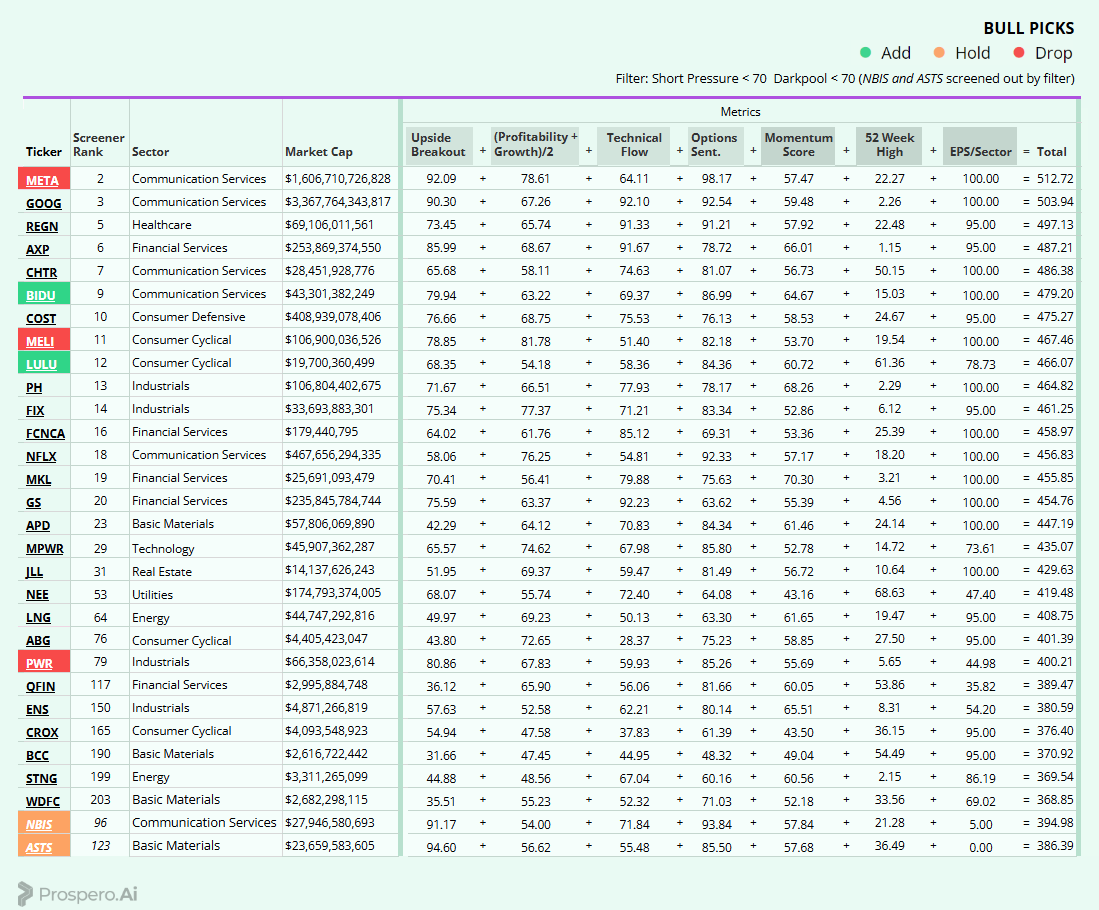
Task: Open the NEE ticker link
Action: [x=37, y=595]
